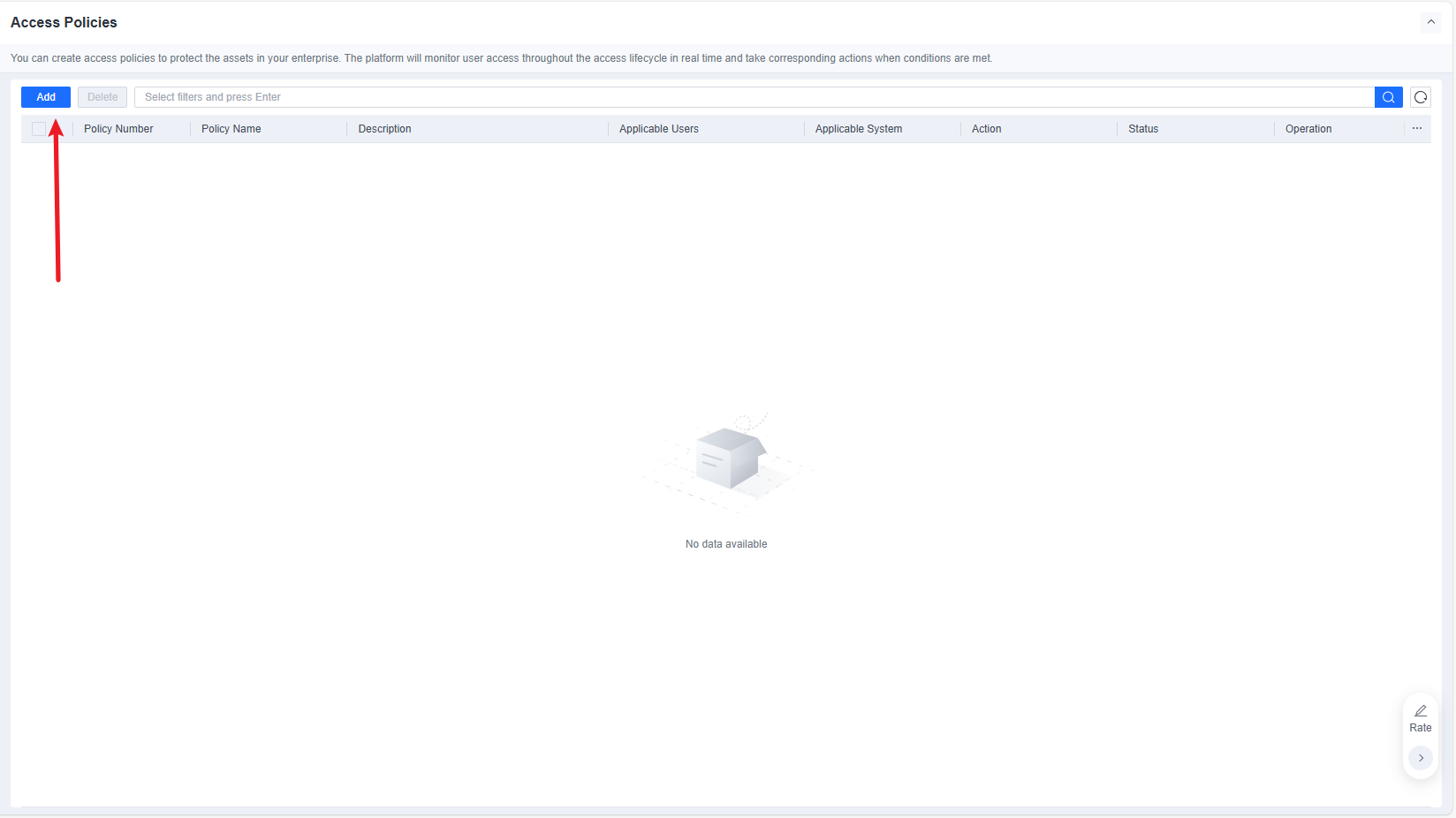
Task: Click the Access Policies heading
Action: tap(64, 22)
